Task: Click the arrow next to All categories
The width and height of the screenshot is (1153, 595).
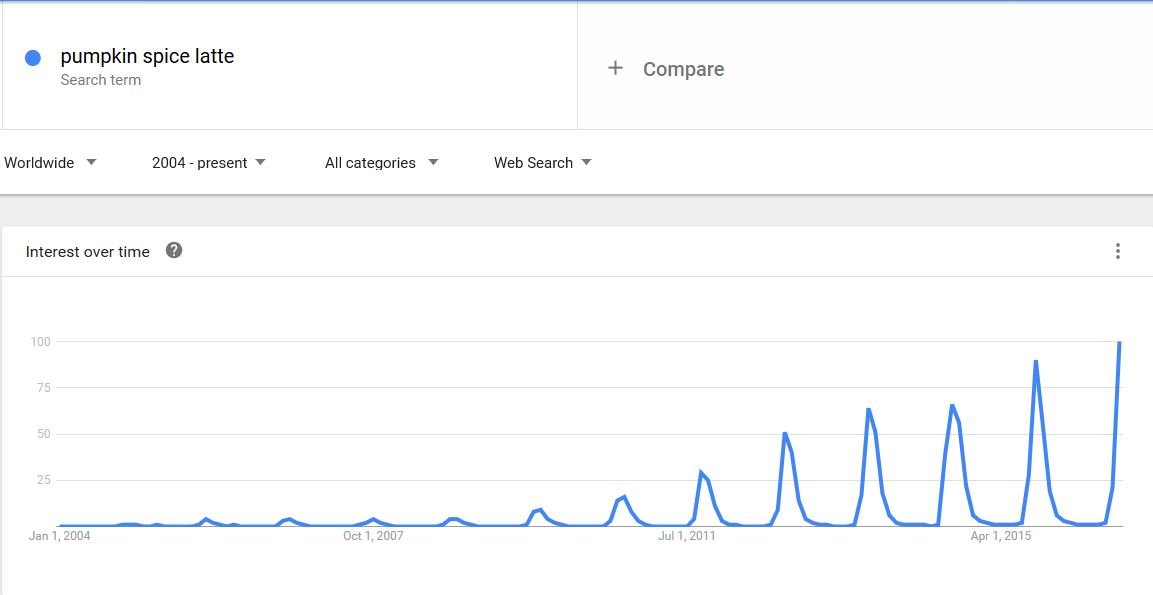Action: tap(433, 162)
